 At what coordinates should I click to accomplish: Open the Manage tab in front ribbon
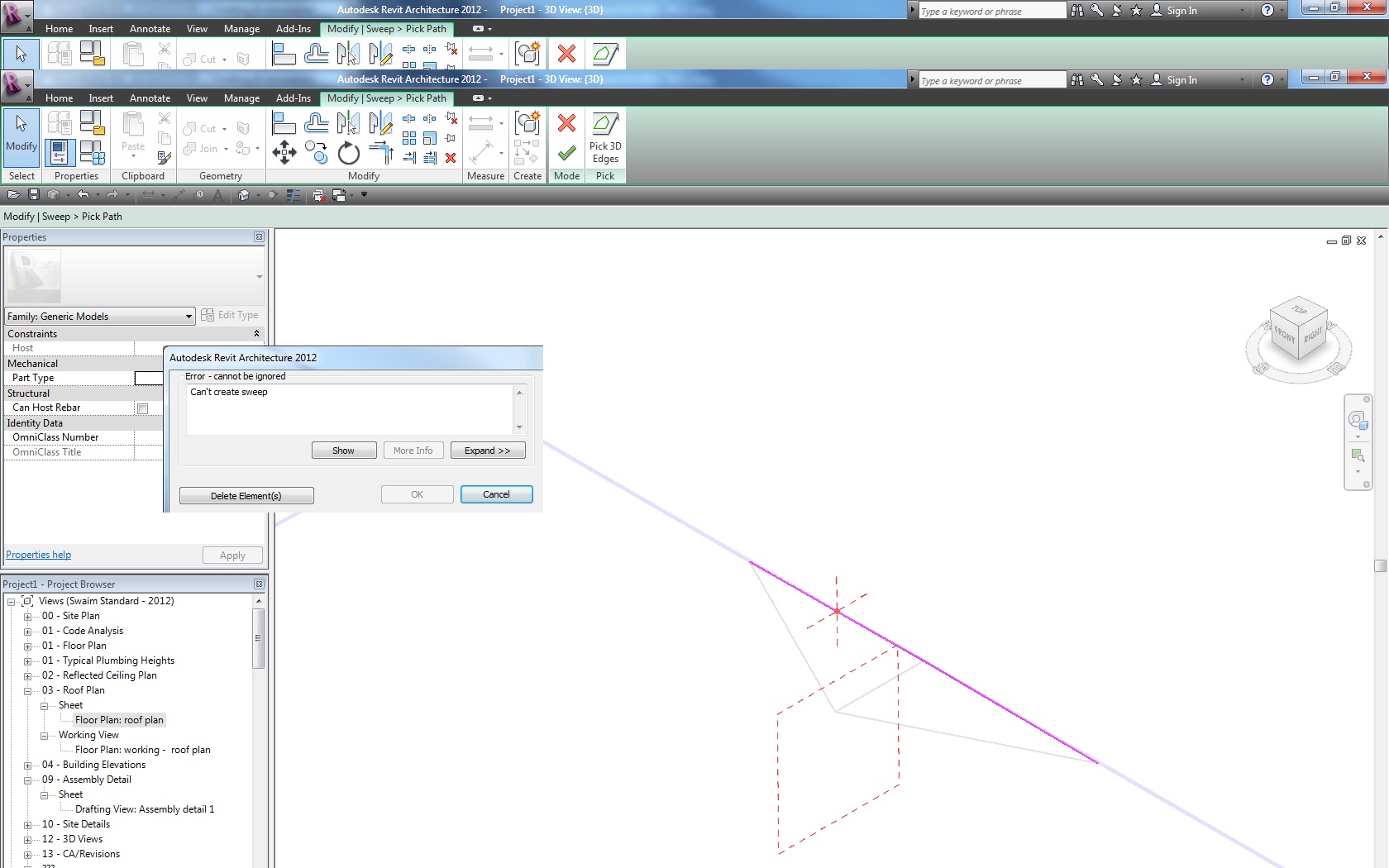tap(241, 98)
